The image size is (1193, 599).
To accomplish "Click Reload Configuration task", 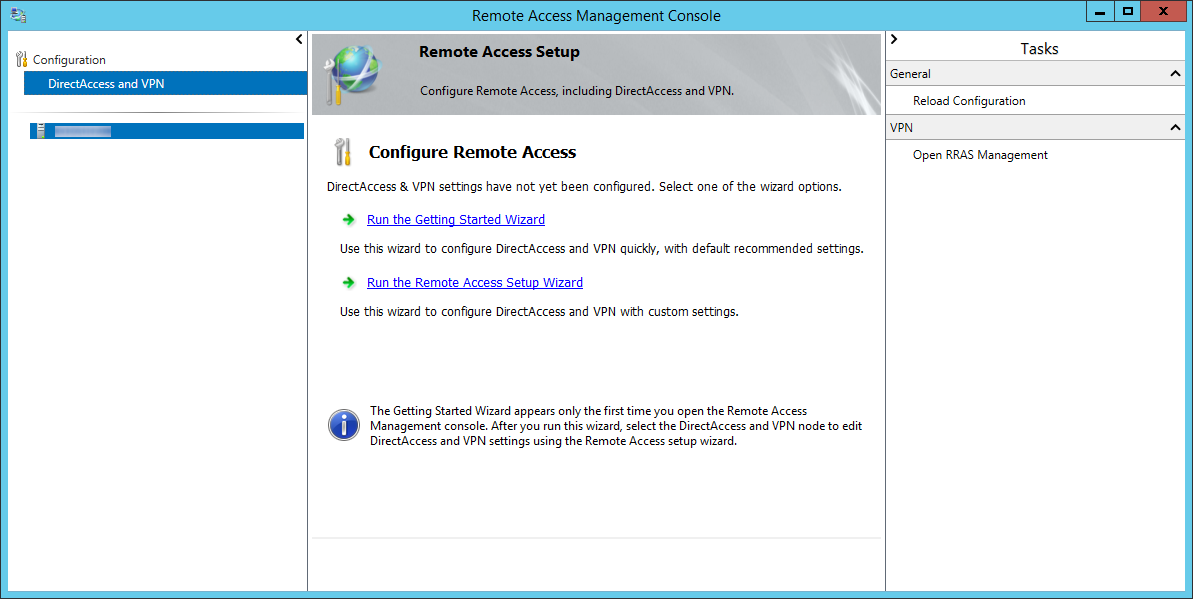I will 969,100.
